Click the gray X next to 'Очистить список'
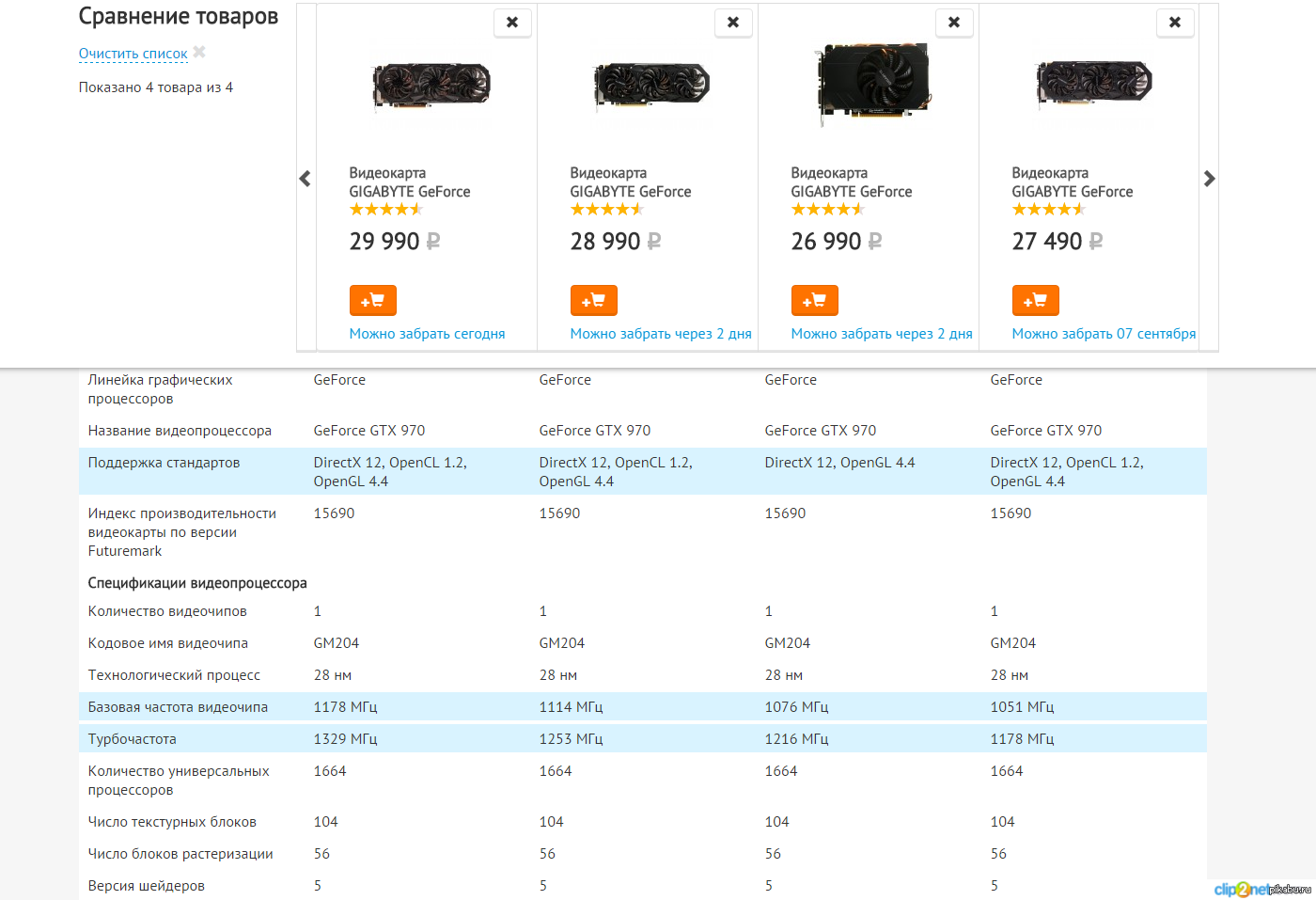1316x900 pixels. point(199,53)
